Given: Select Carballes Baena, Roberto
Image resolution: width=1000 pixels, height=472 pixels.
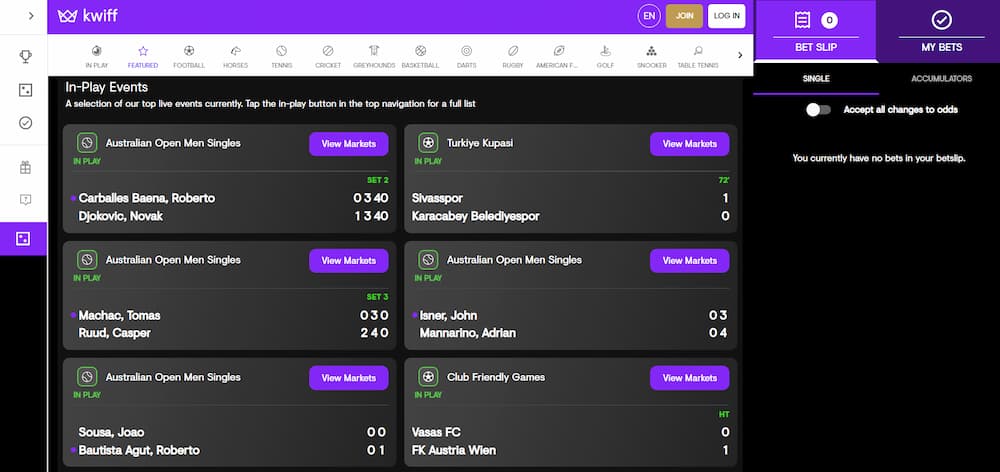Looking at the screenshot, I should 147,198.
